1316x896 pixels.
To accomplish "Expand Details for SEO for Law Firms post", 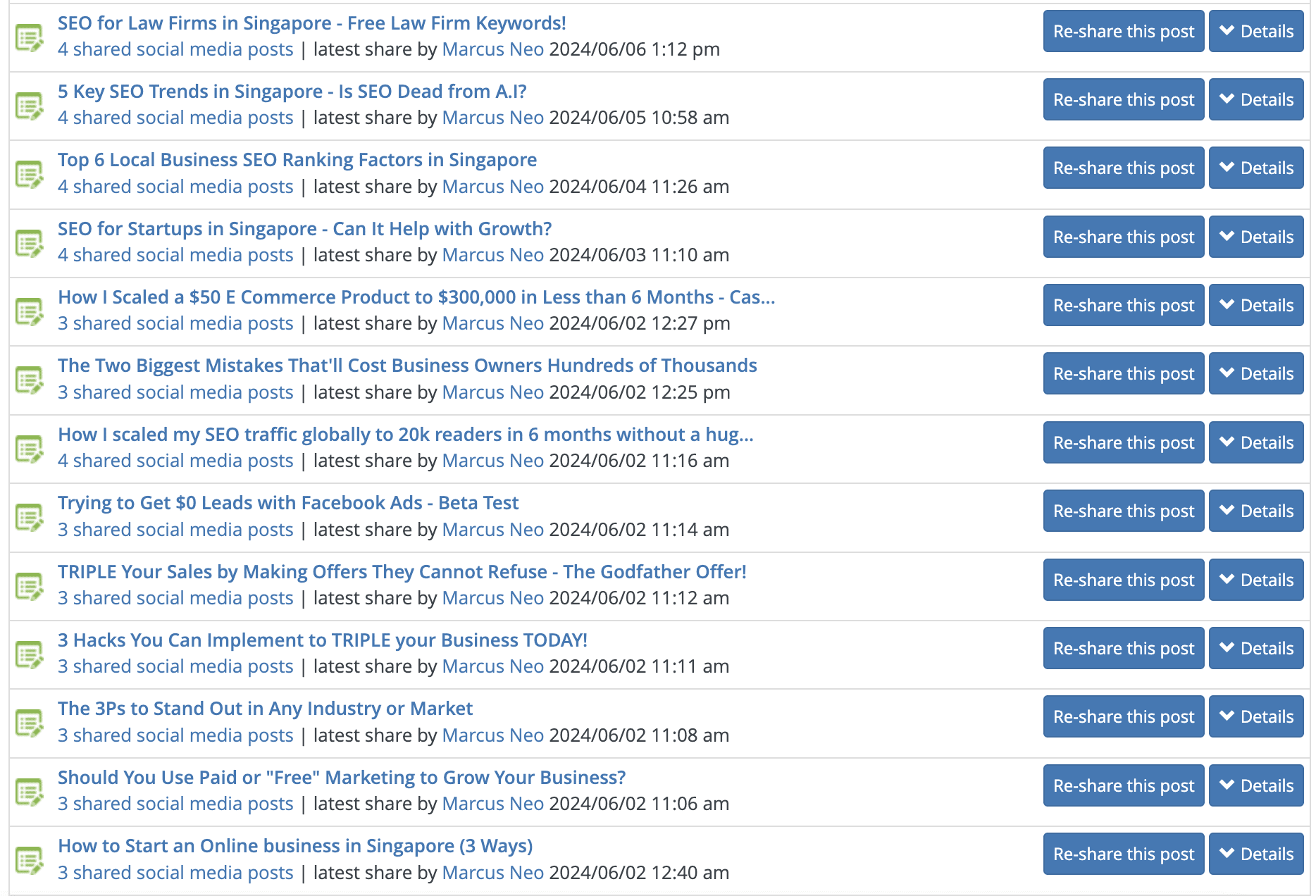I will [1255, 32].
